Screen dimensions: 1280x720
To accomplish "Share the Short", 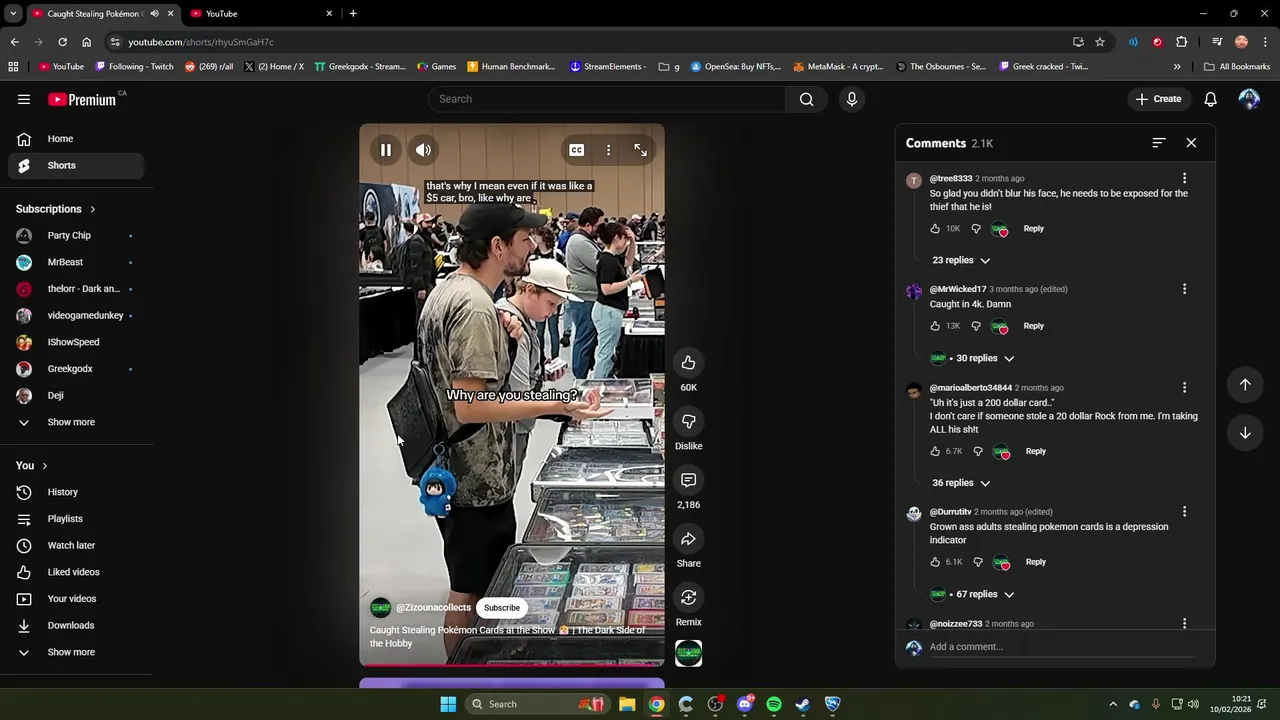I will [688, 539].
